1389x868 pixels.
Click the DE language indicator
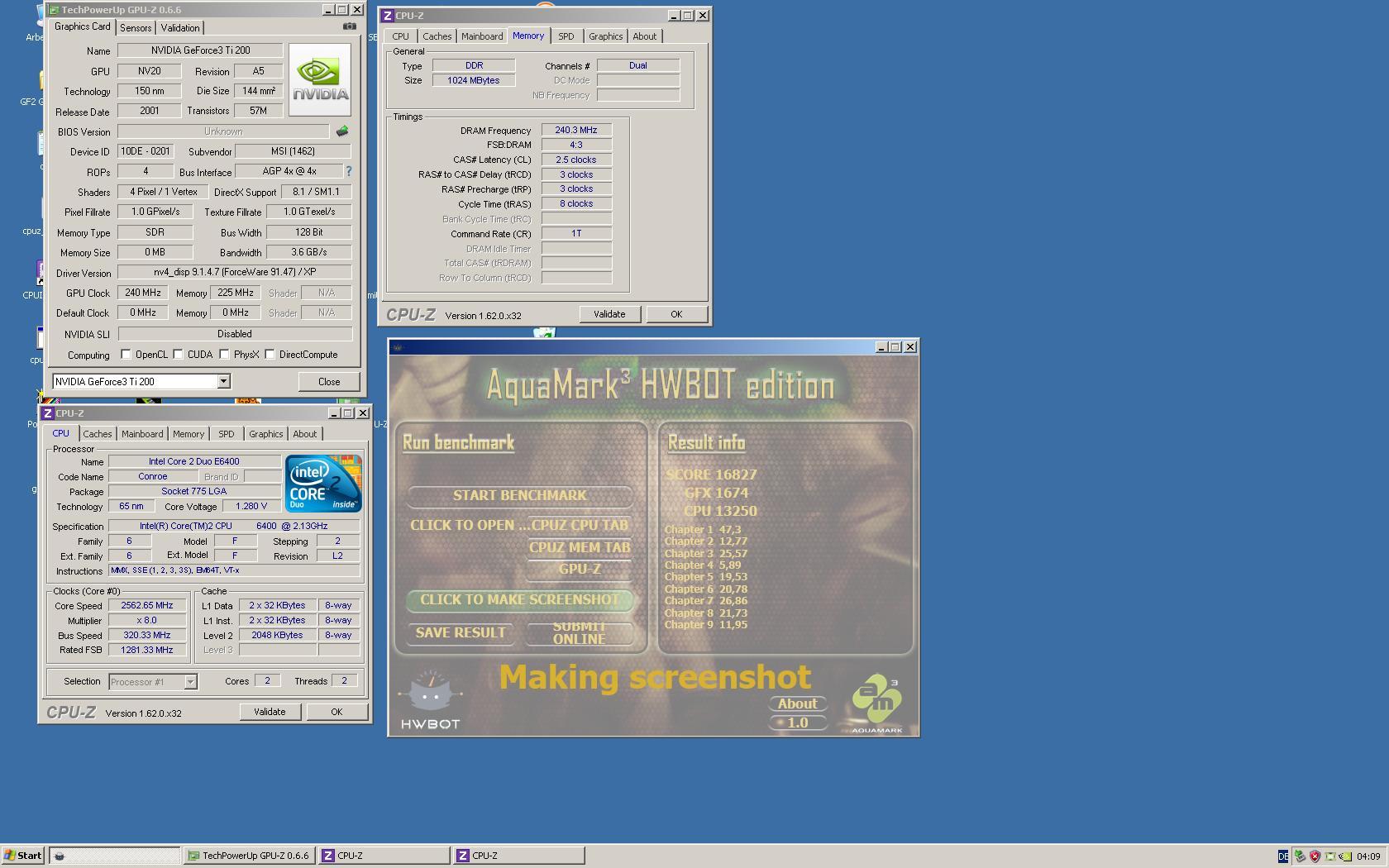pos(1283,856)
